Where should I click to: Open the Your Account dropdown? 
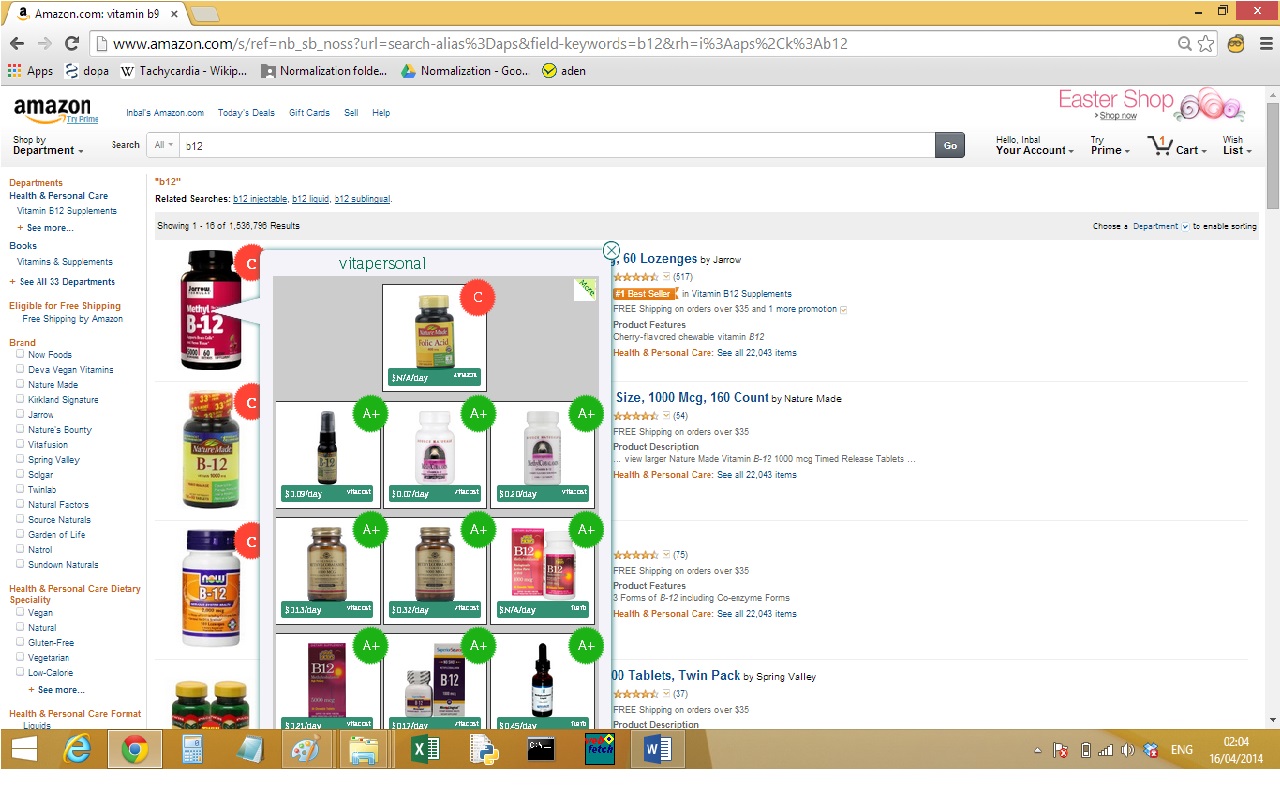tap(1034, 146)
